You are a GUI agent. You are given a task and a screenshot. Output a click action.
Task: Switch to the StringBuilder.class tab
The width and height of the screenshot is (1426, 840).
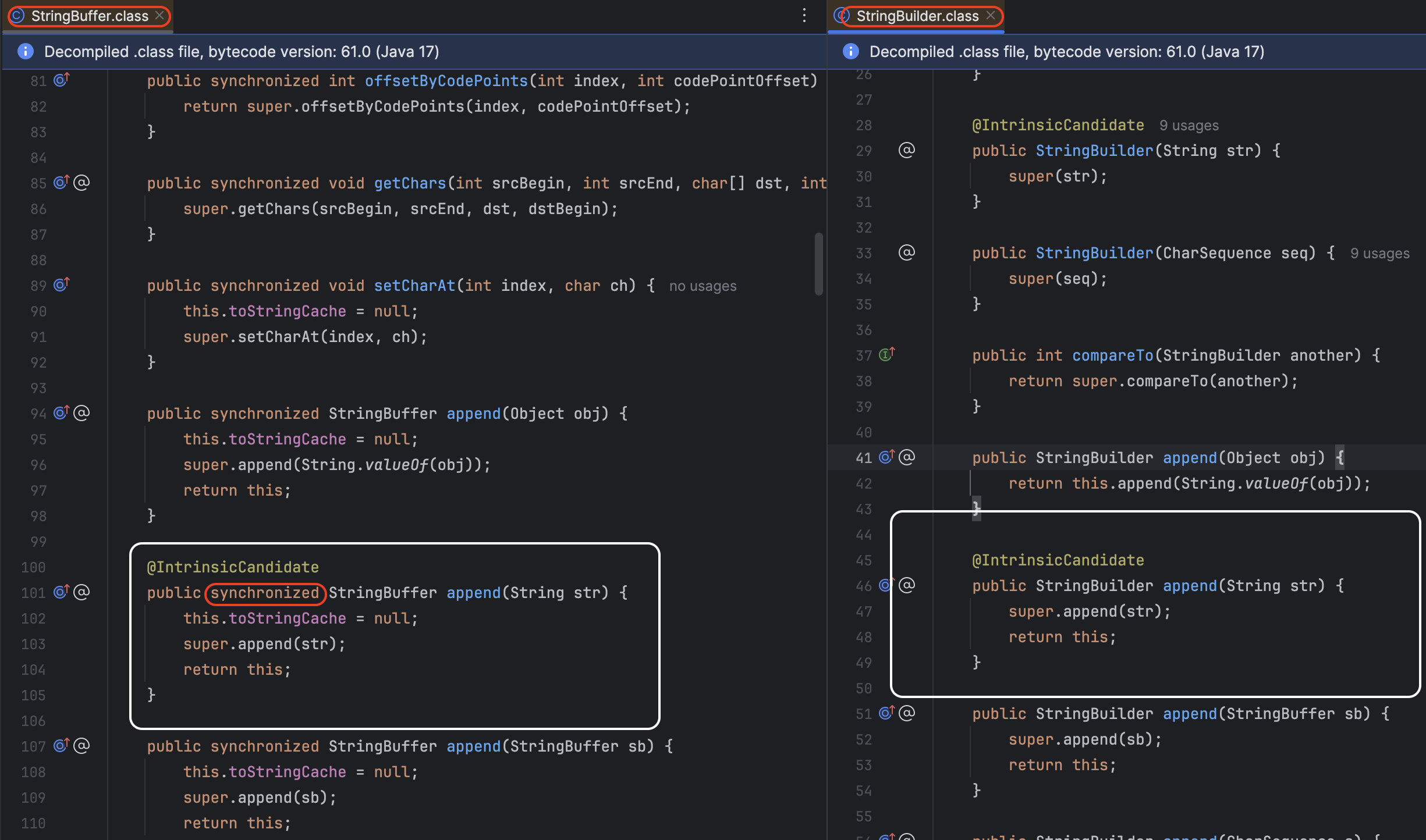pyautogui.click(x=917, y=16)
